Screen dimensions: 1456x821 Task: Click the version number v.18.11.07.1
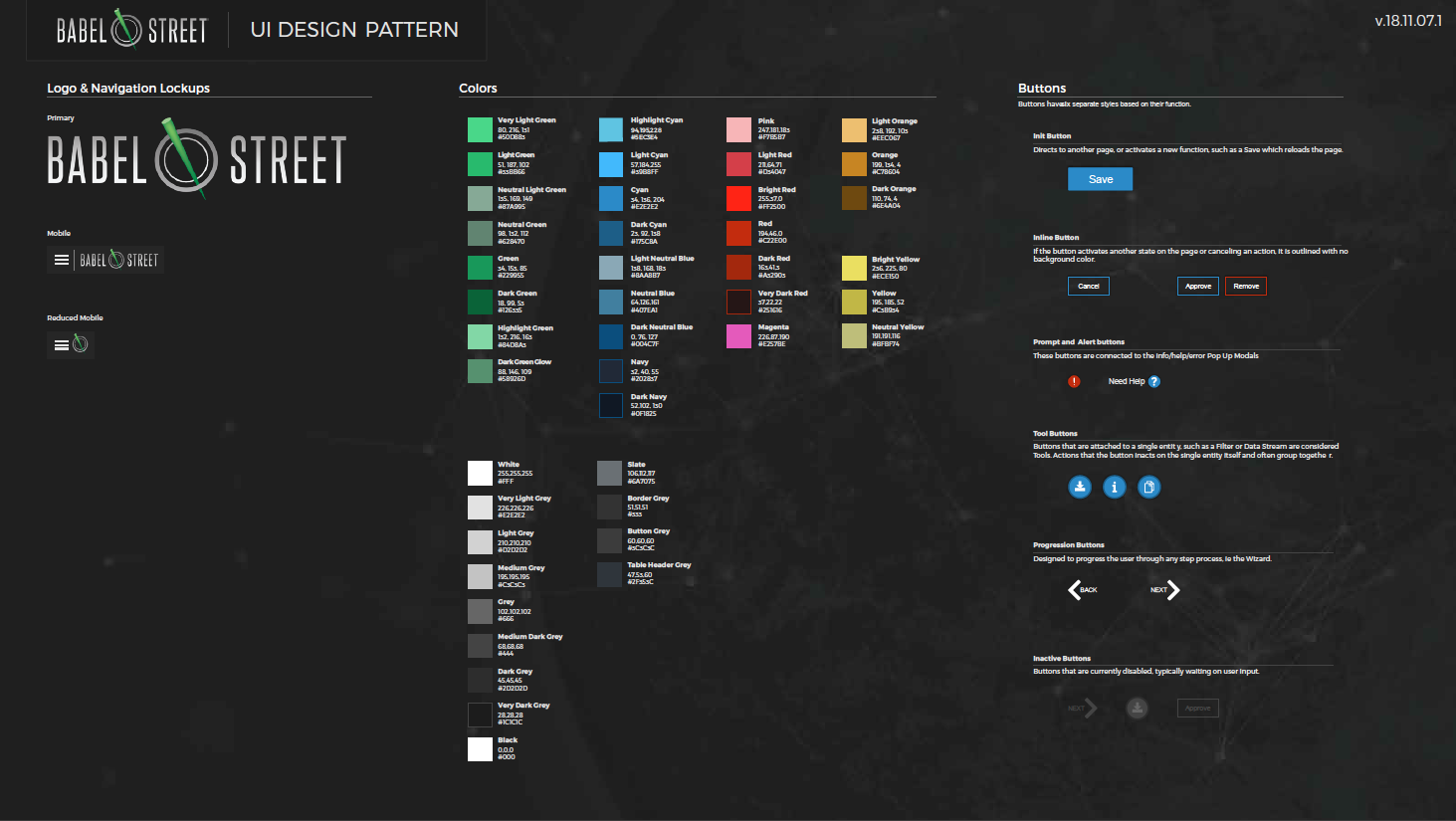[x=1407, y=20]
